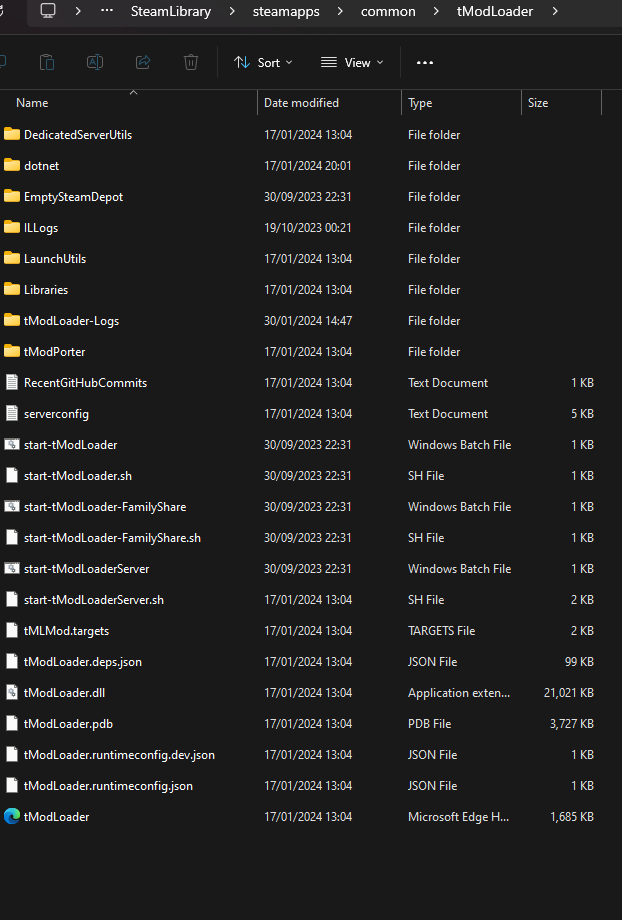Image resolution: width=622 pixels, height=920 pixels.
Task: Click the This PC monitor icon in address bar
Action: (x=48, y=11)
